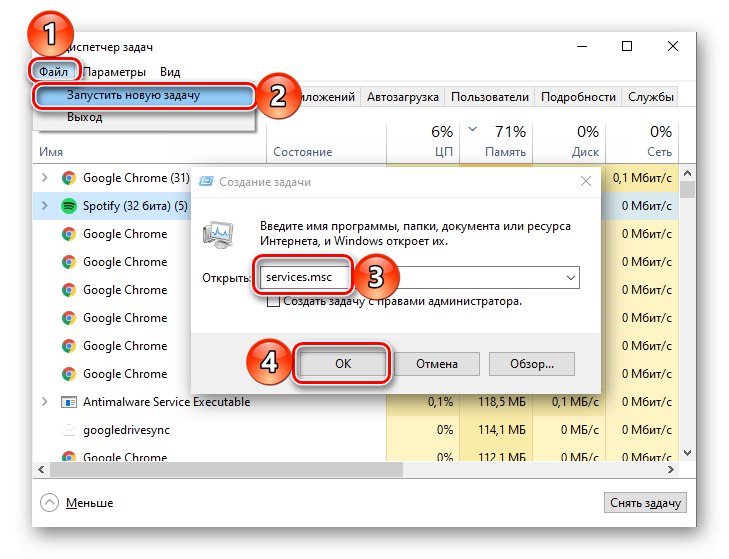Screen dimensions: 729x559
Task: Click the Run dialog icon beside description
Action: tap(219, 233)
